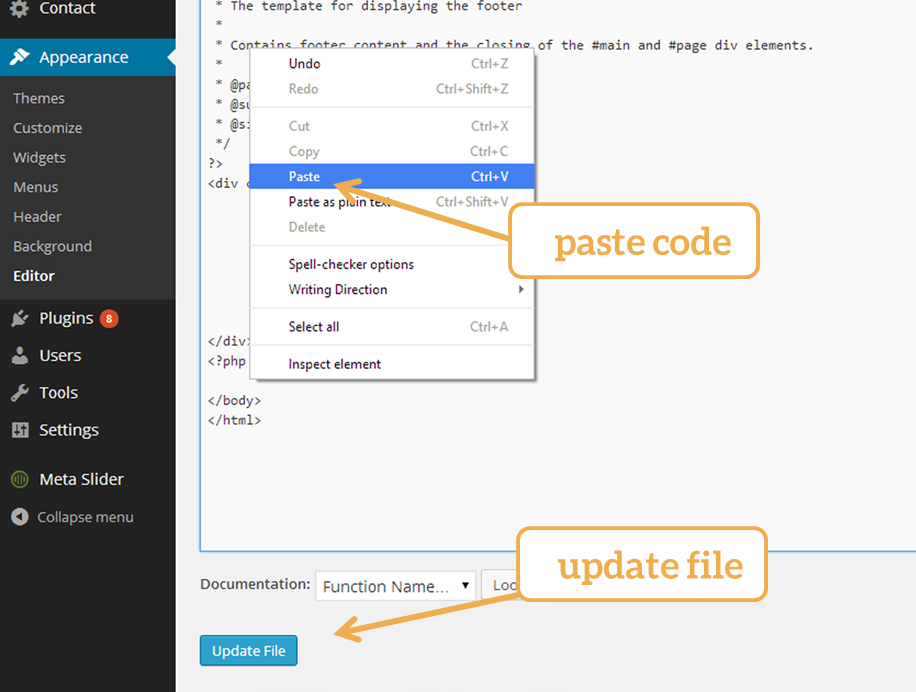916x692 pixels.
Task: Open the Widgets manager
Action: (39, 157)
